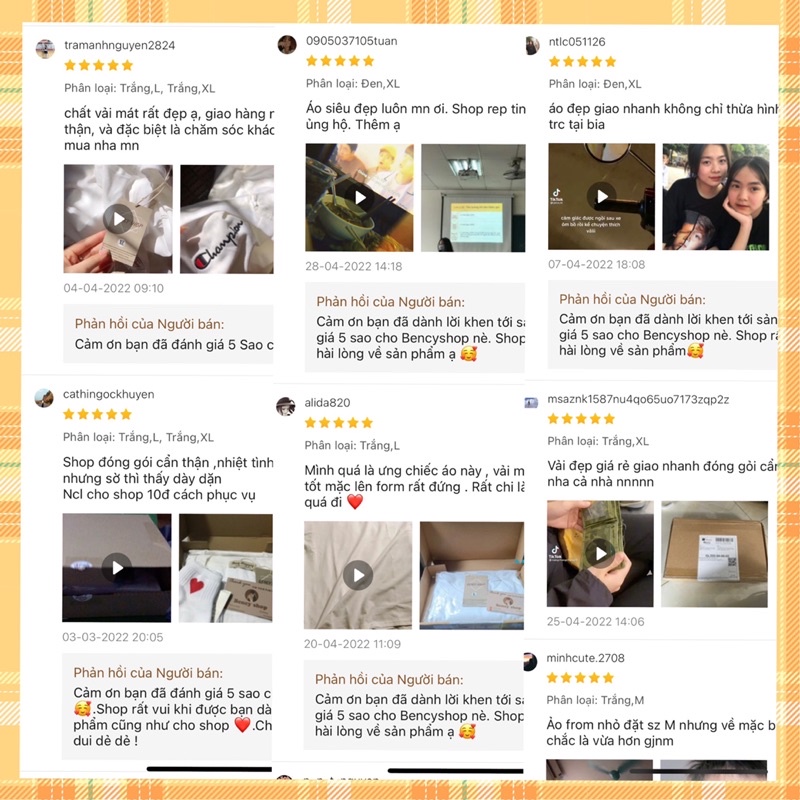Select username minhcute.2708
Image resolution: width=800 pixels, height=800 pixels.
click(x=585, y=658)
